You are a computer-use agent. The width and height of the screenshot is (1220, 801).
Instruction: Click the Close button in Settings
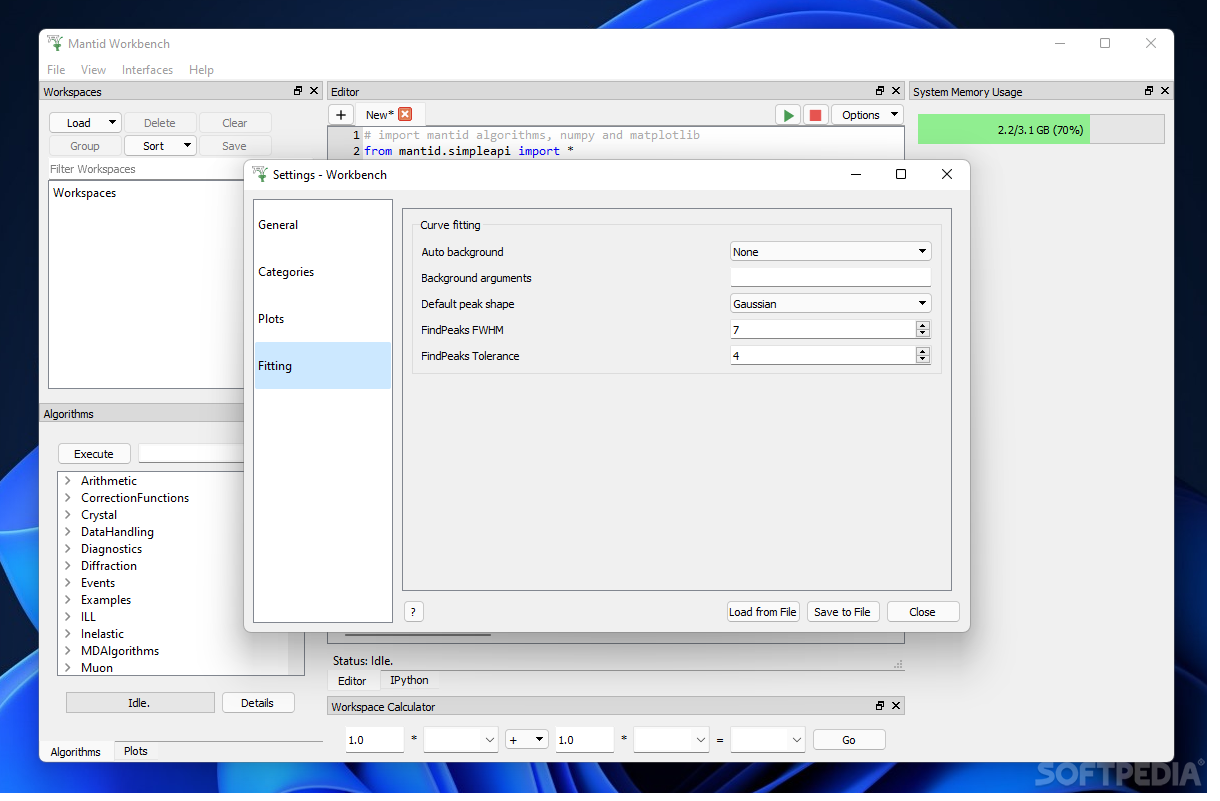pyautogui.click(x=922, y=612)
